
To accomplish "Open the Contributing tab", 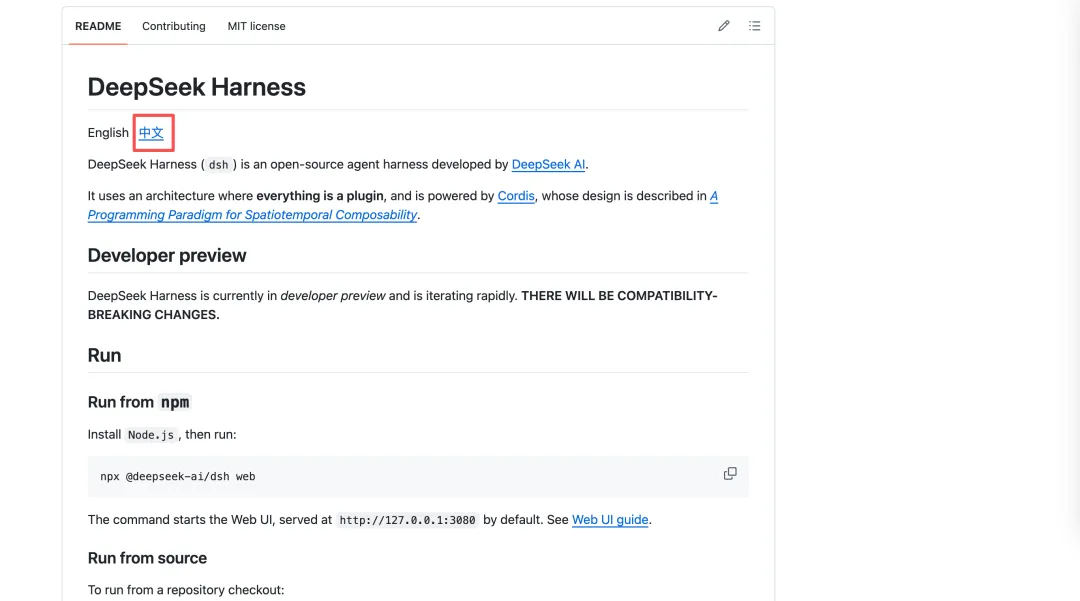I will [174, 26].
